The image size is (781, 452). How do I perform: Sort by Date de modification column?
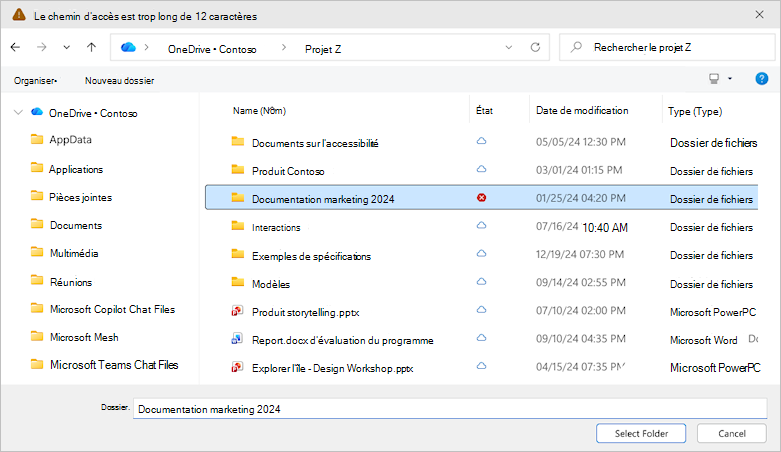point(582,111)
